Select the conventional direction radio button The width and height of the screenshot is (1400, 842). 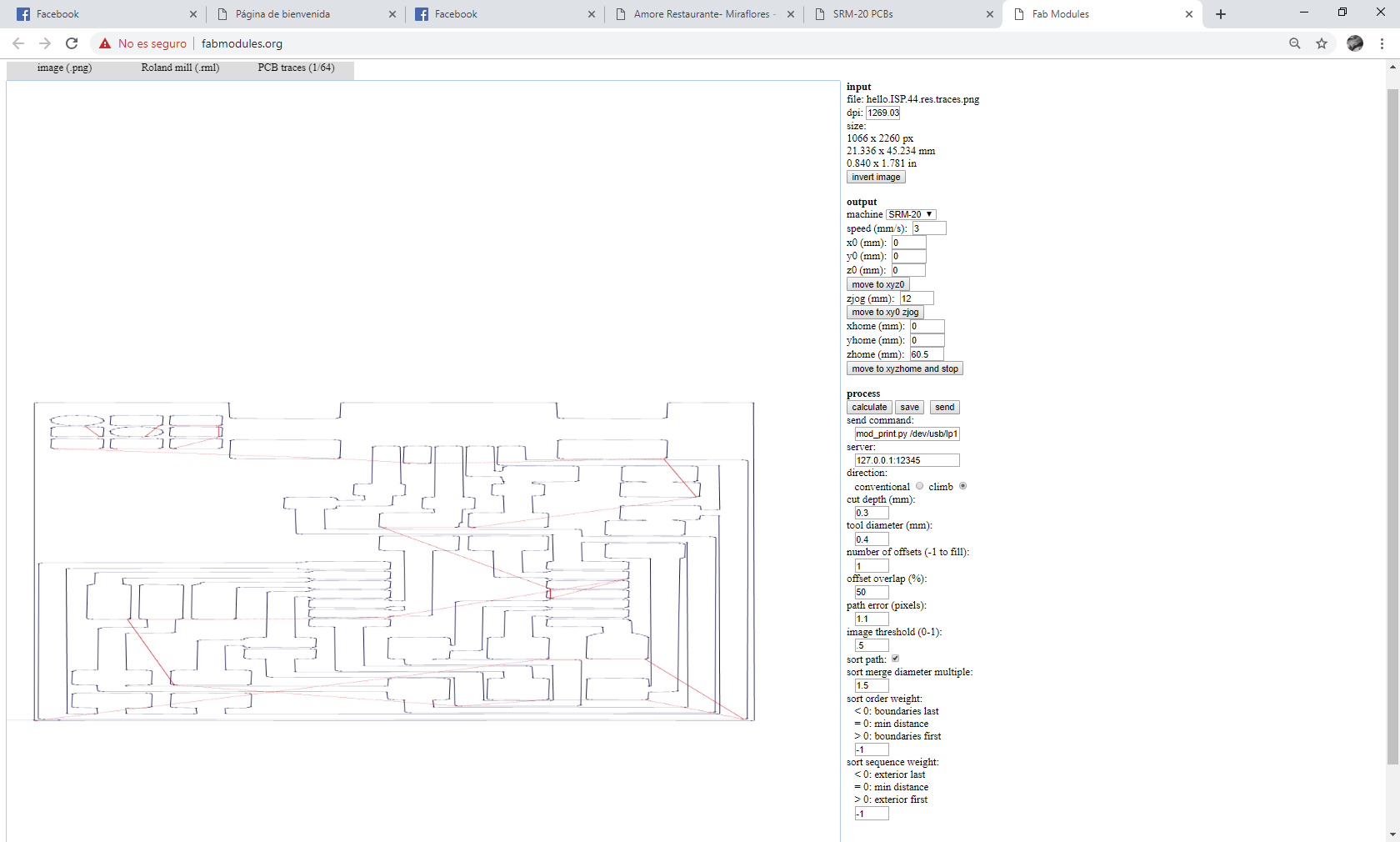coord(920,486)
